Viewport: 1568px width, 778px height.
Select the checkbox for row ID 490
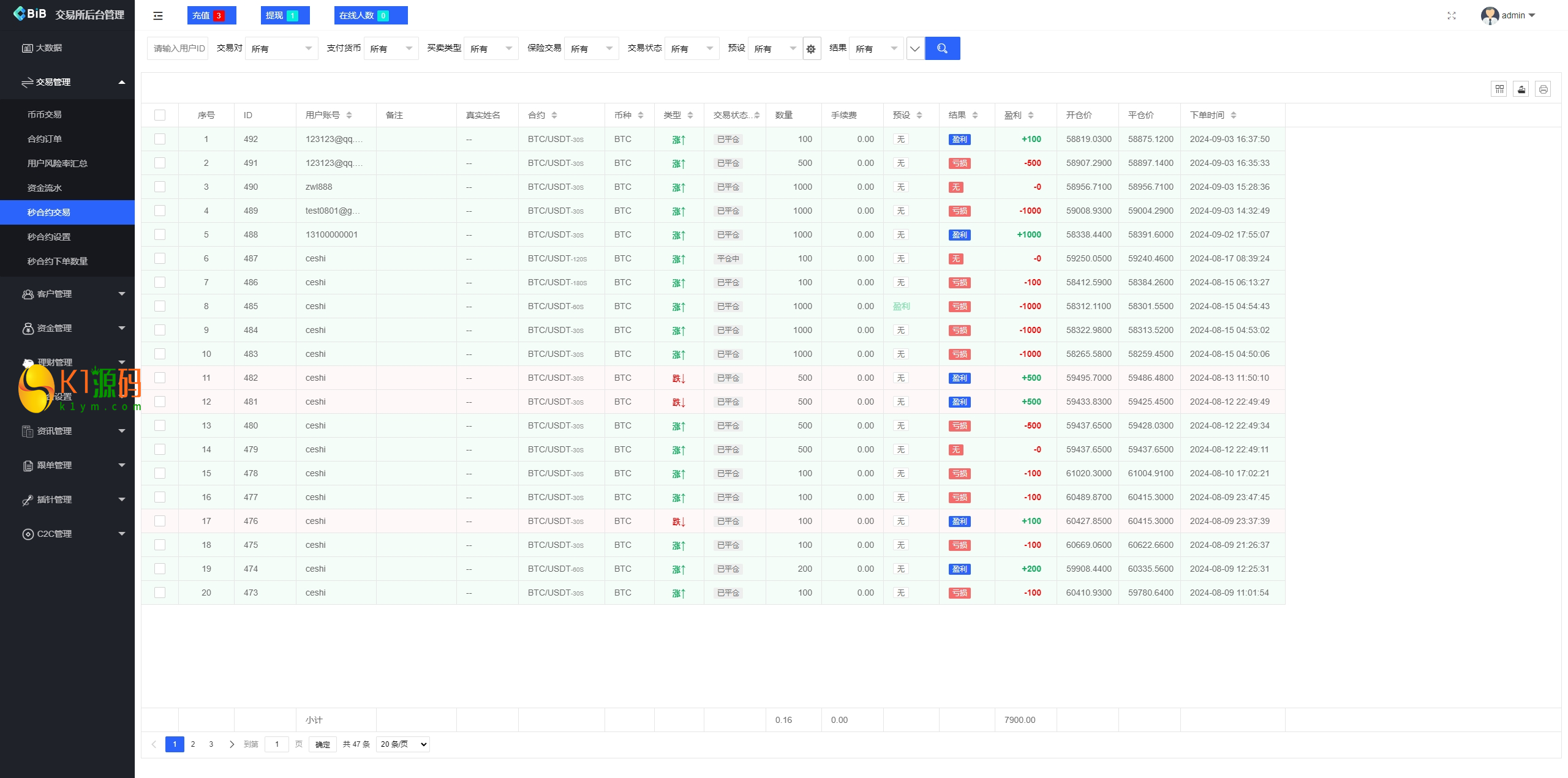coord(160,187)
